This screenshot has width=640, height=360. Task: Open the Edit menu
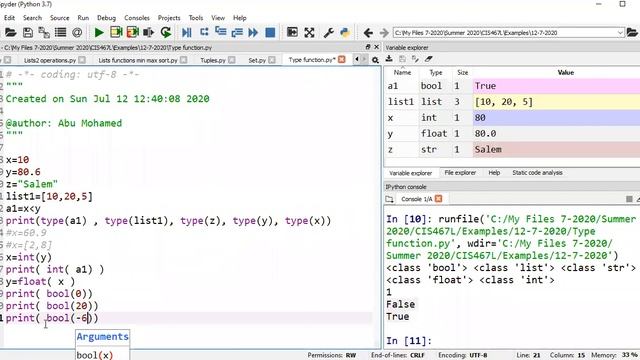point(9,18)
